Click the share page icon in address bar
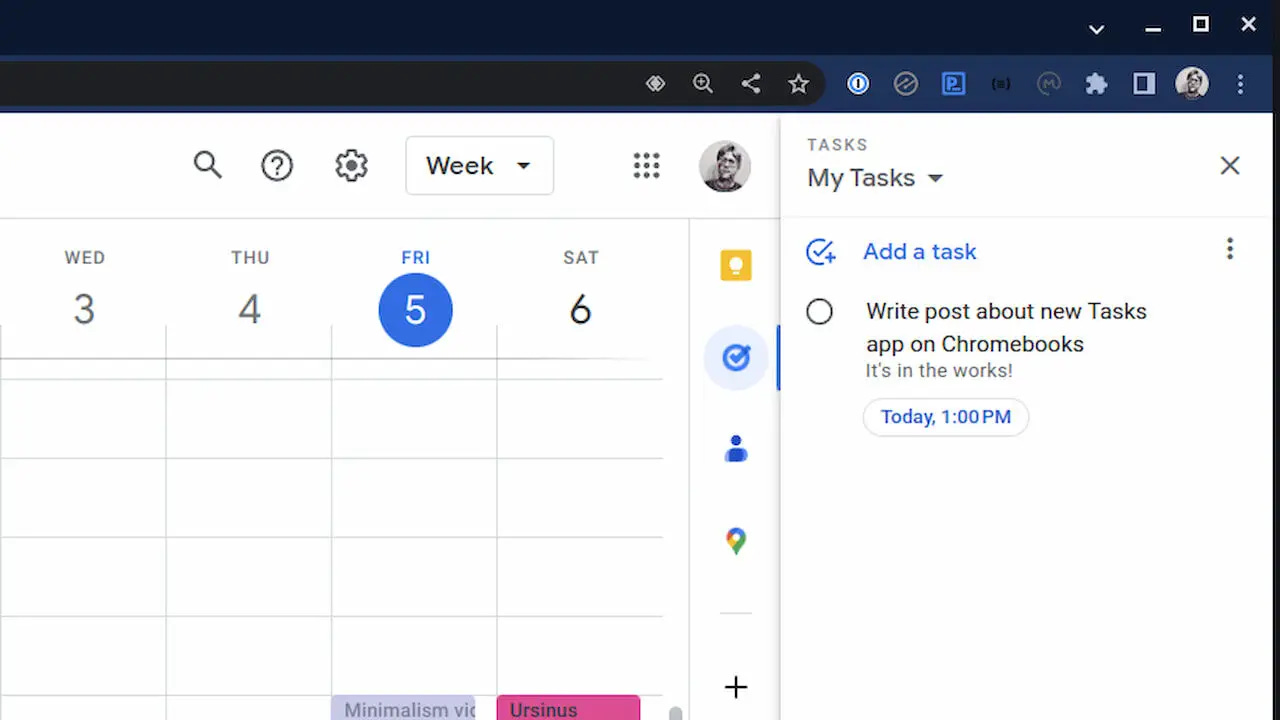The height and width of the screenshot is (720, 1280). point(751,84)
